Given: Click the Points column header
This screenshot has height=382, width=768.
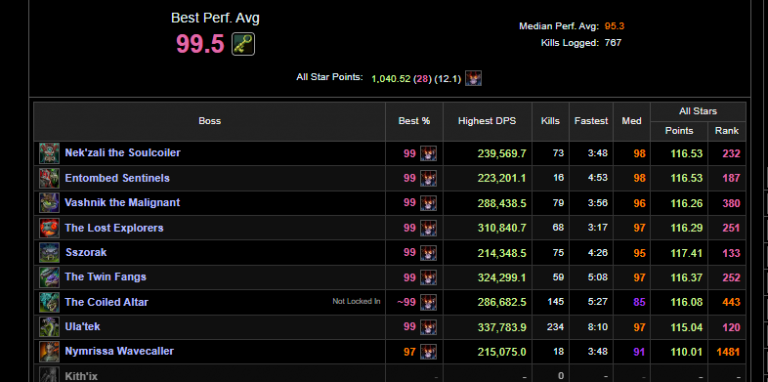Looking at the screenshot, I should point(679,131).
